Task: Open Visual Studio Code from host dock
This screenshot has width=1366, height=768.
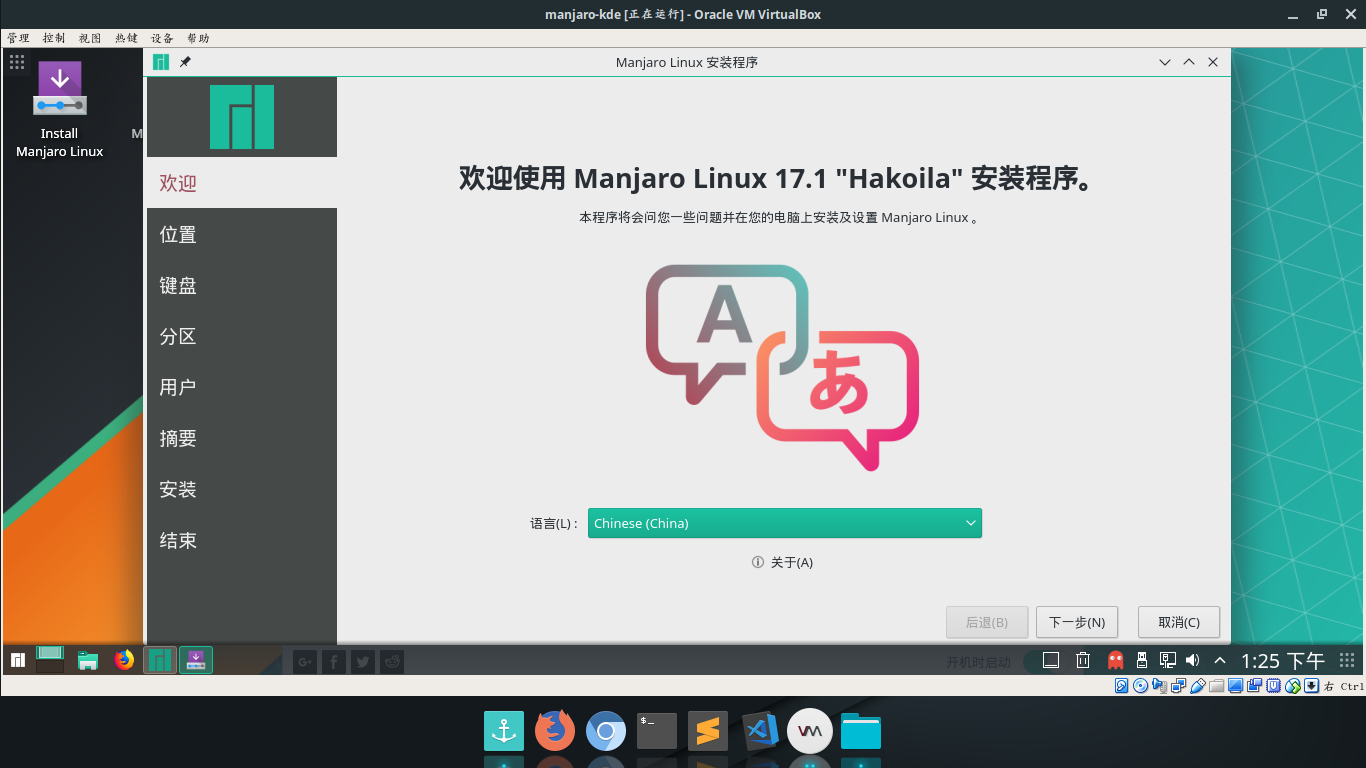Action: [760, 731]
